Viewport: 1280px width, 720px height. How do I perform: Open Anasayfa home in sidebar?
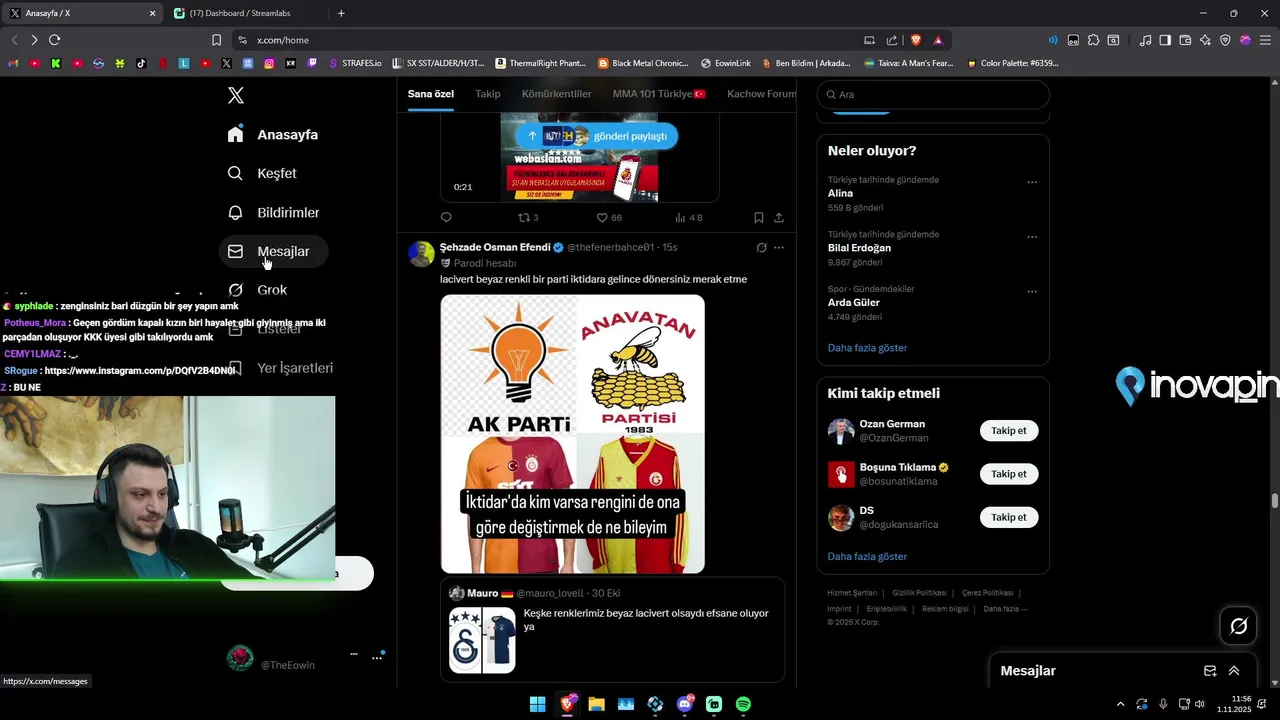point(273,134)
